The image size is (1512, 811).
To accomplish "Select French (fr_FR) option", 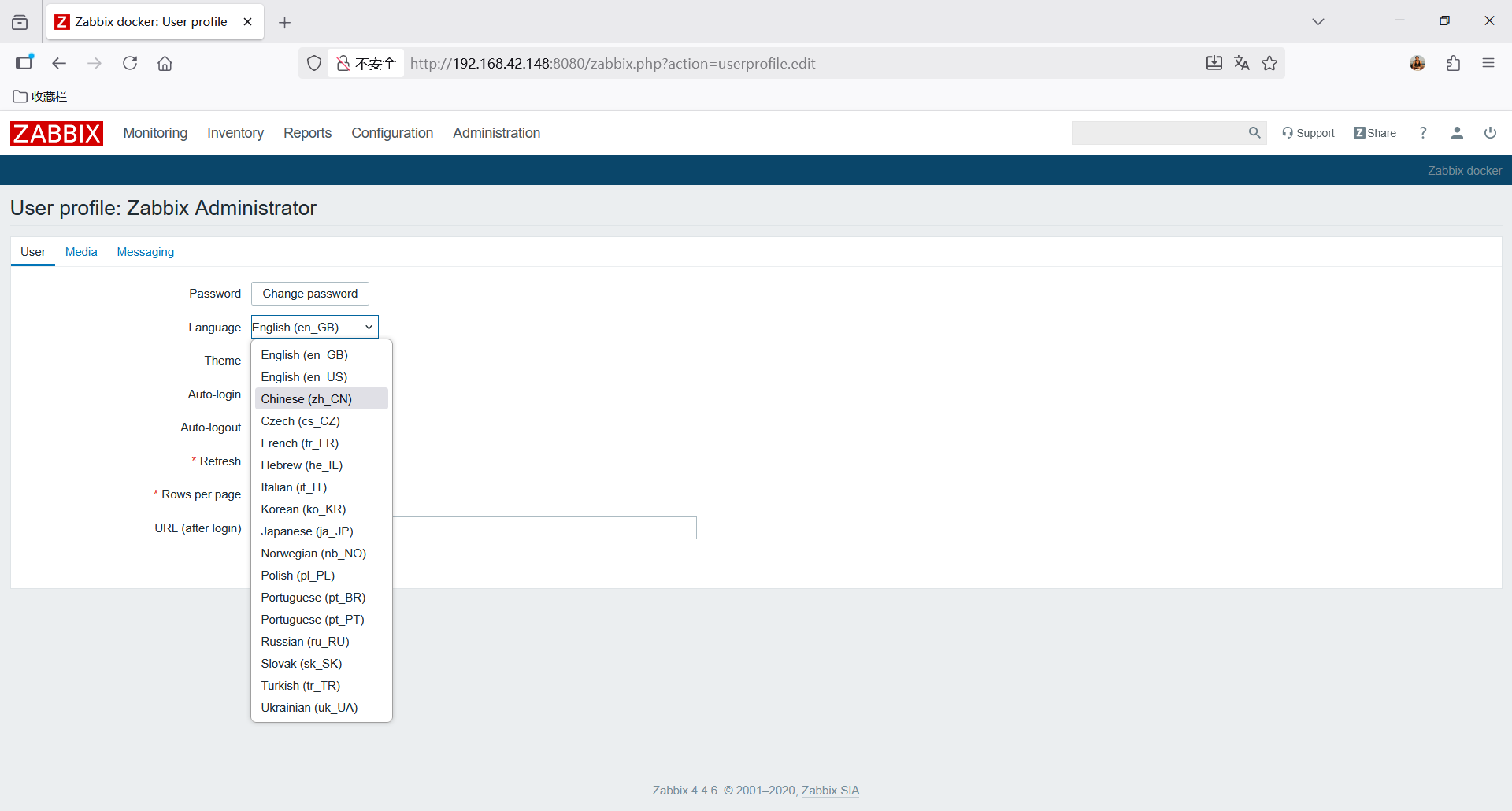I will [321, 443].
